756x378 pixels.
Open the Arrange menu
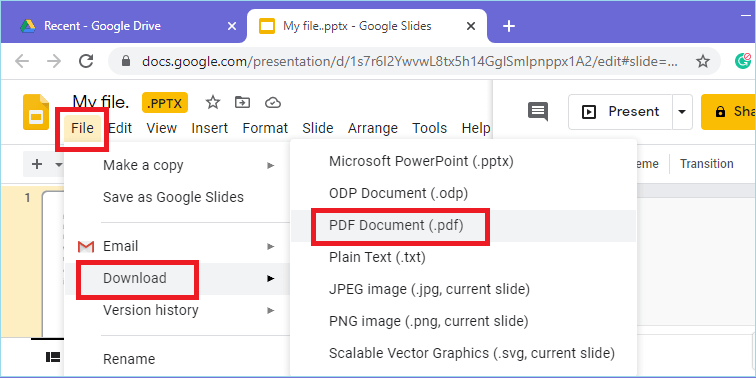pos(373,128)
